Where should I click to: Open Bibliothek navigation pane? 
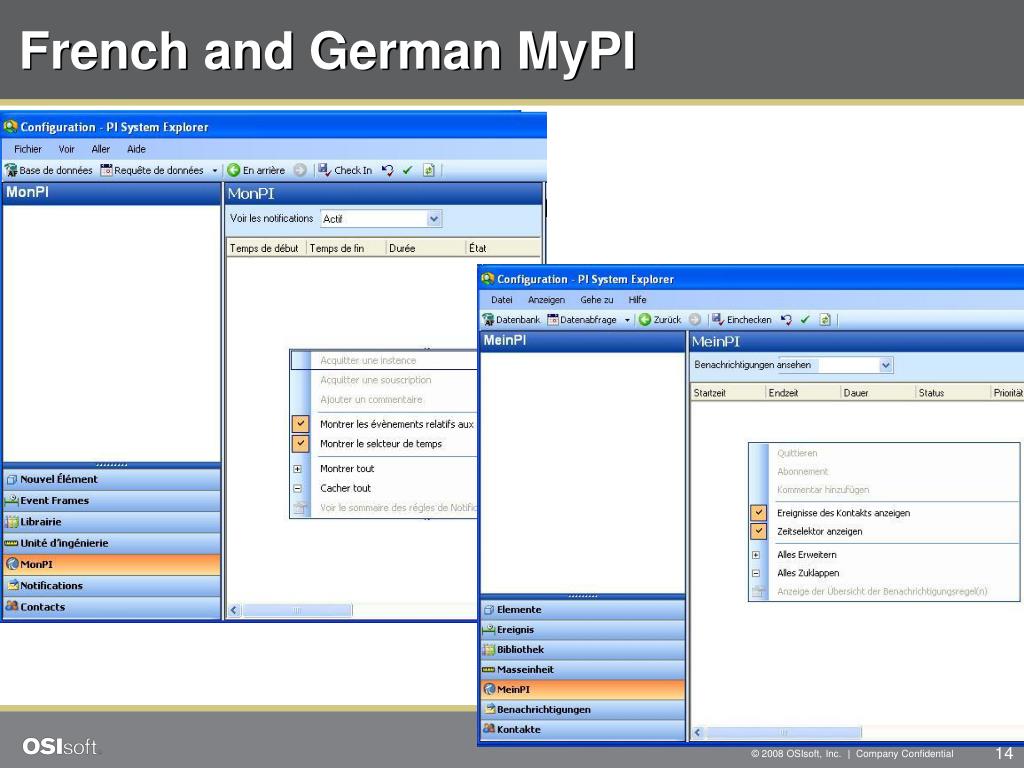(583, 650)
